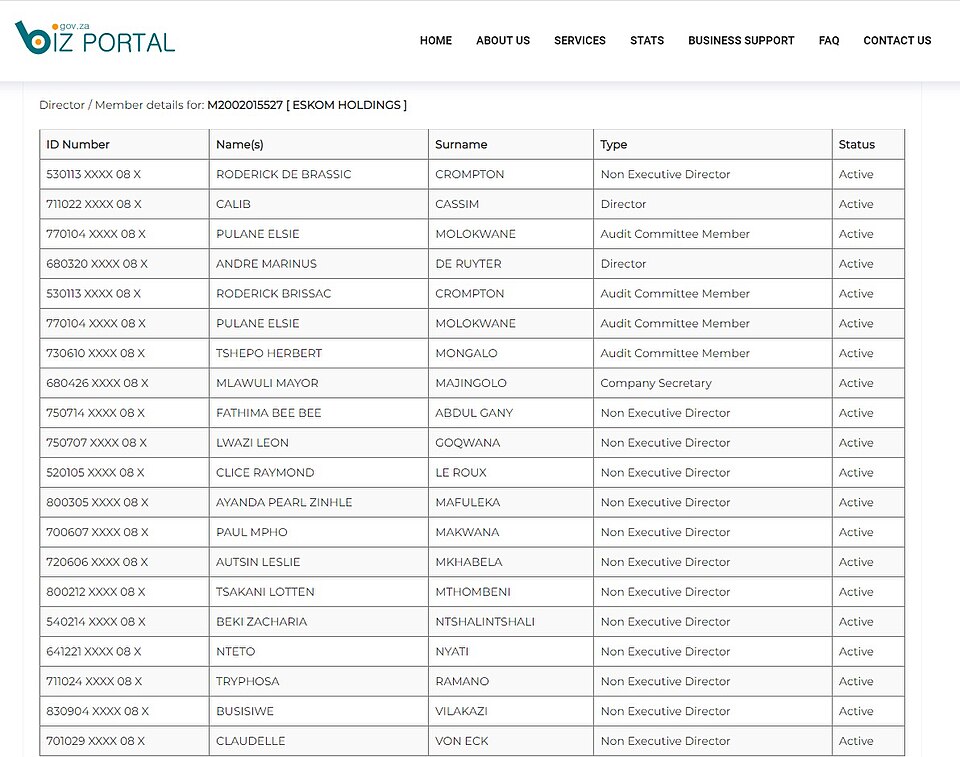Select the Company Secretary type cell
Image resolution: width=960 pixels, height=757 pixels.
[x=656, y=383]
